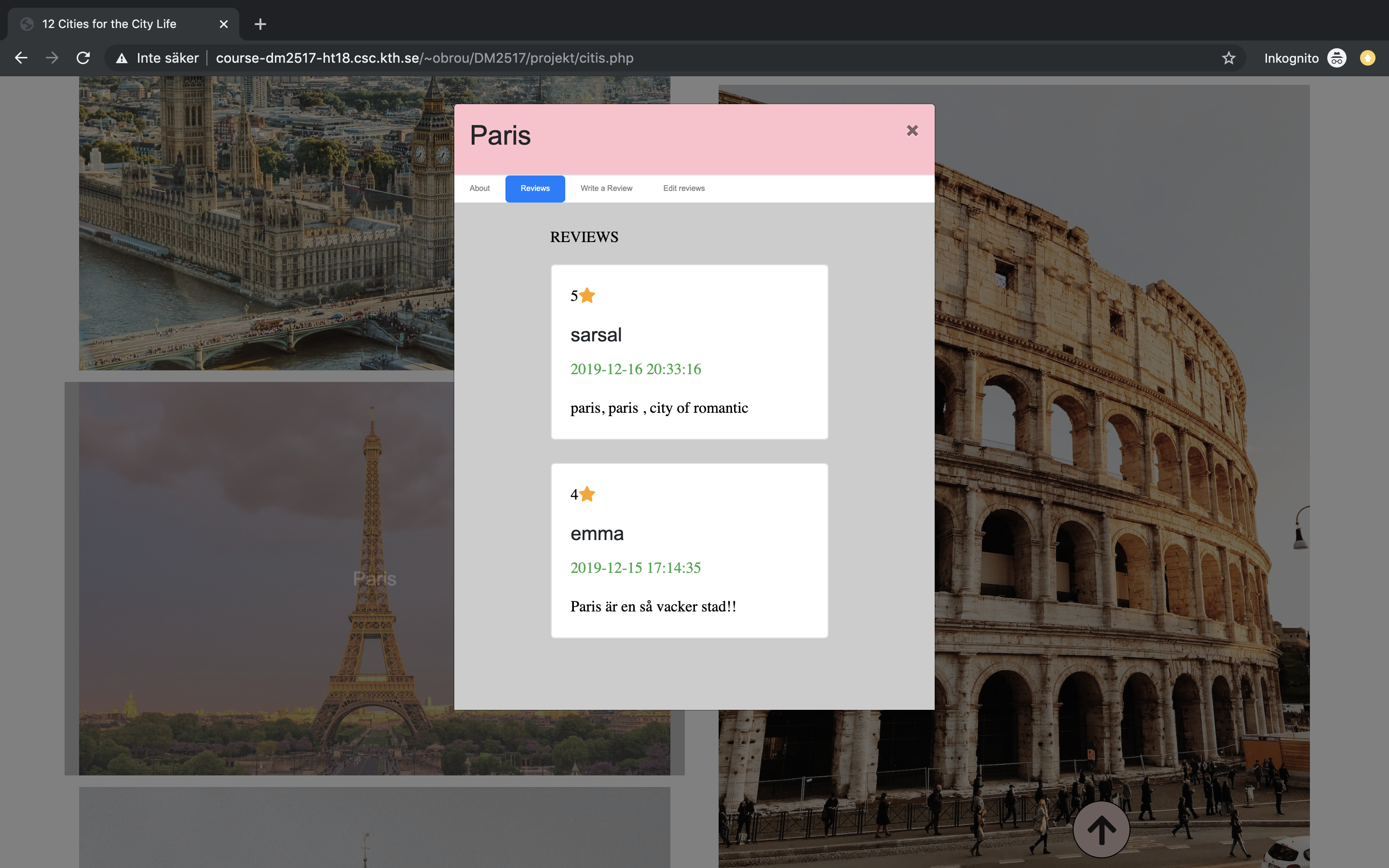Click the London Big Ben image
Image resolution: width=1389 pixels, height=868 pixels.
(264, 230)
